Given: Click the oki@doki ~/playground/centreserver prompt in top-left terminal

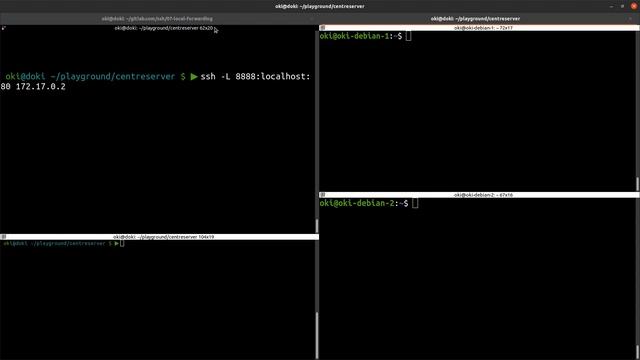Looking at the screenshot, I should (x=96, y=77).
